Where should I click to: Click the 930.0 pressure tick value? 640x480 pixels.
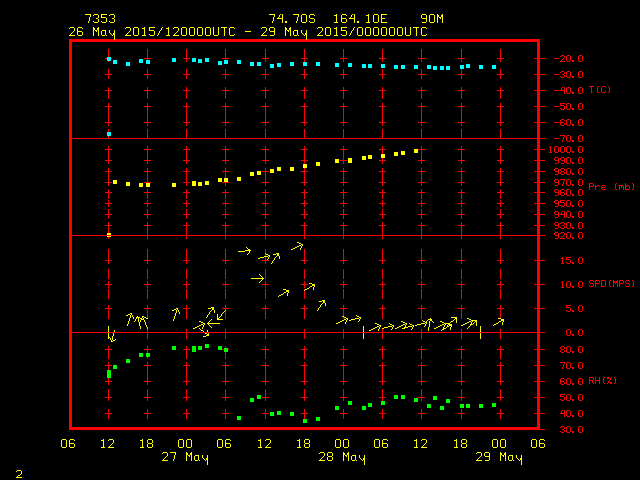[x=569, y=225]
